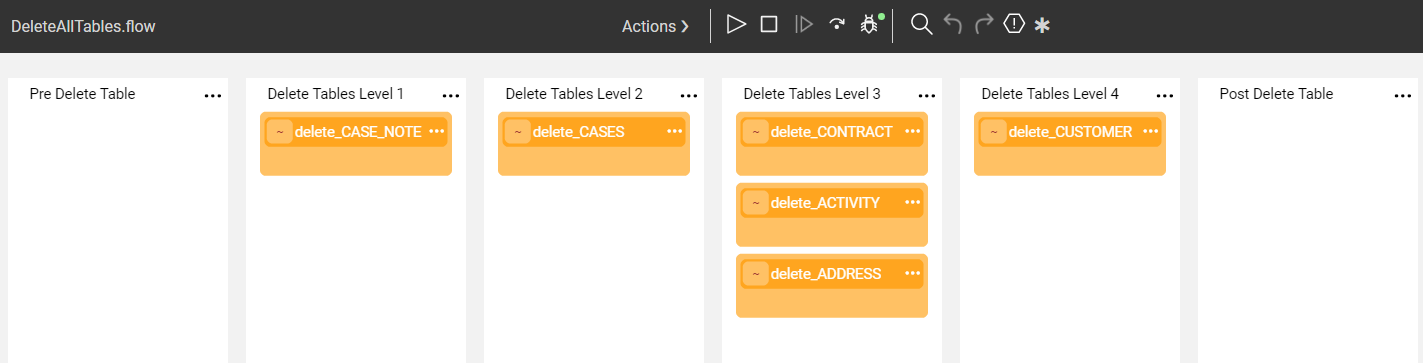The width and height of the screenshot is (1423, 363).
Task: Click the DeleteAllTables.flow file name
Action: 83,26
